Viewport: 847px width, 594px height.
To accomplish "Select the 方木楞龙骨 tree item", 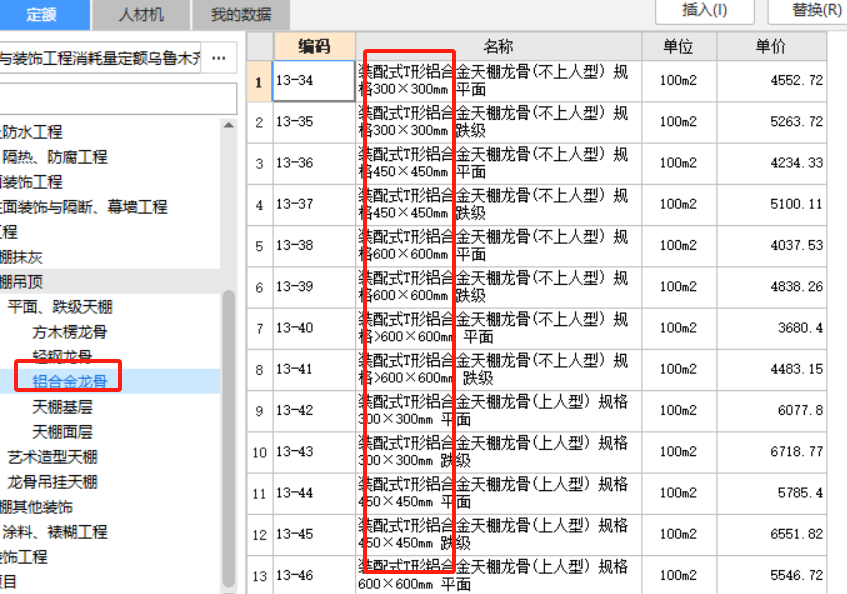I will pos(70,332).
